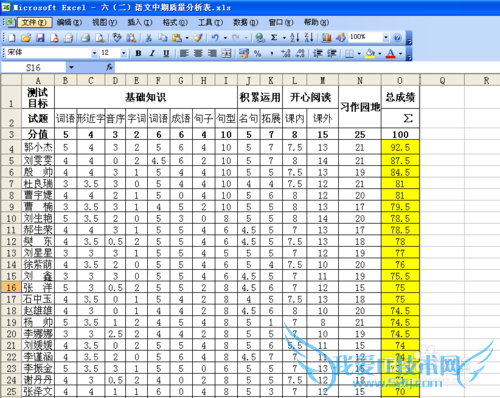Open the undo history dropdown arrow

[x=225, y=38]
